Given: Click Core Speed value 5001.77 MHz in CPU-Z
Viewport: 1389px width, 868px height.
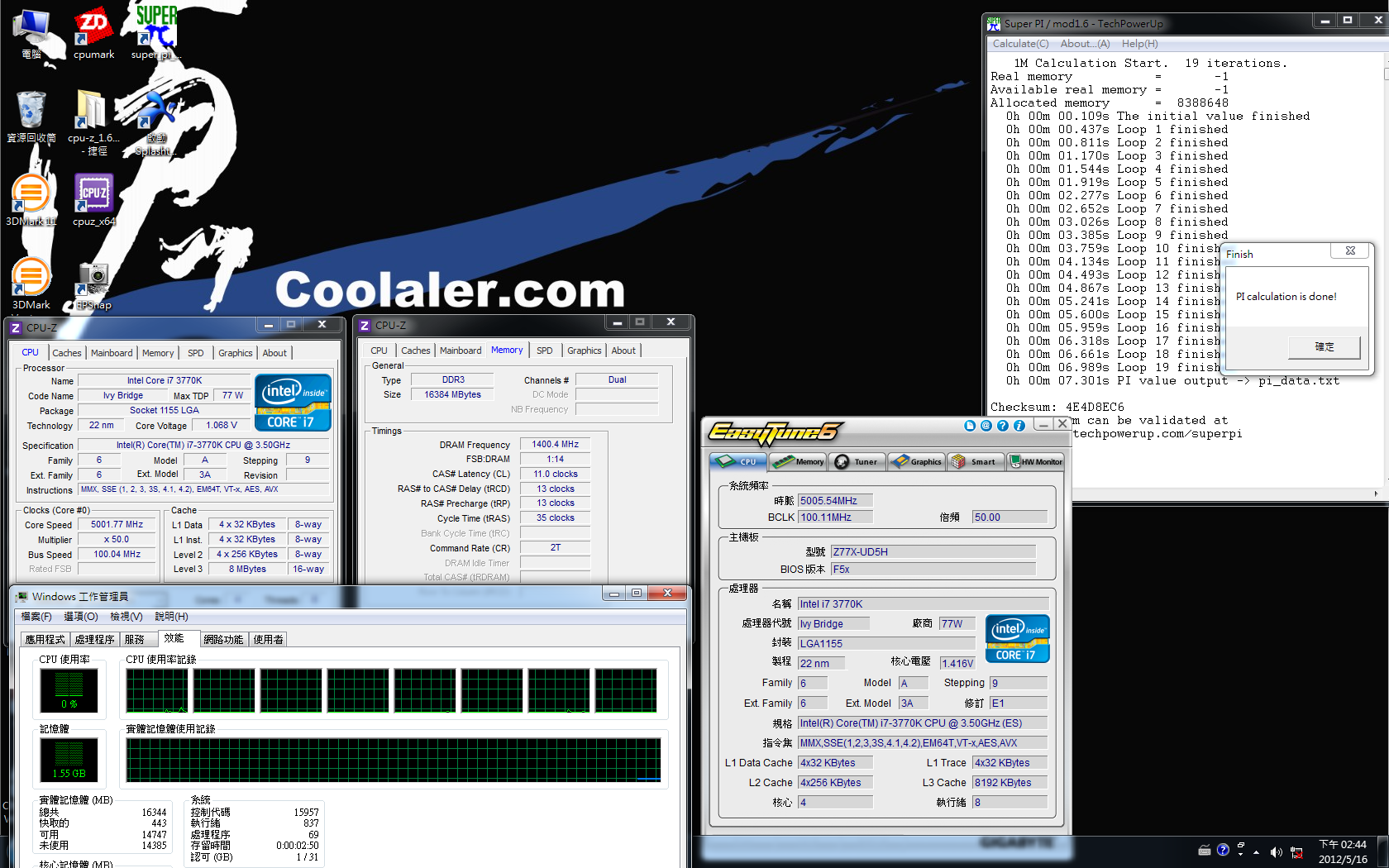Looking at the screenshot, I should (x=117, y=525).
